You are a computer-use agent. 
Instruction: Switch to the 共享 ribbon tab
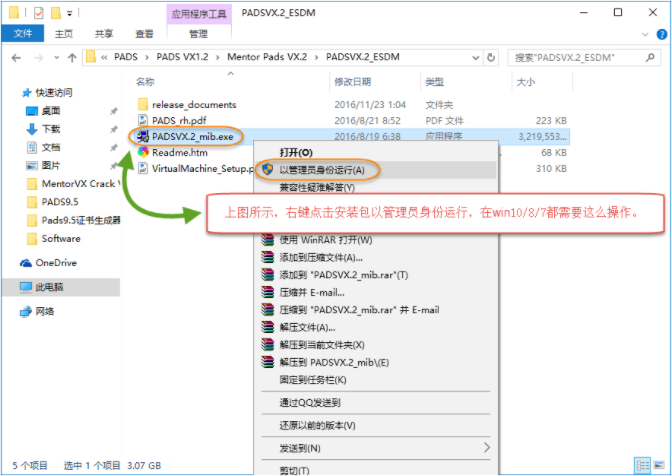(104, 34)
